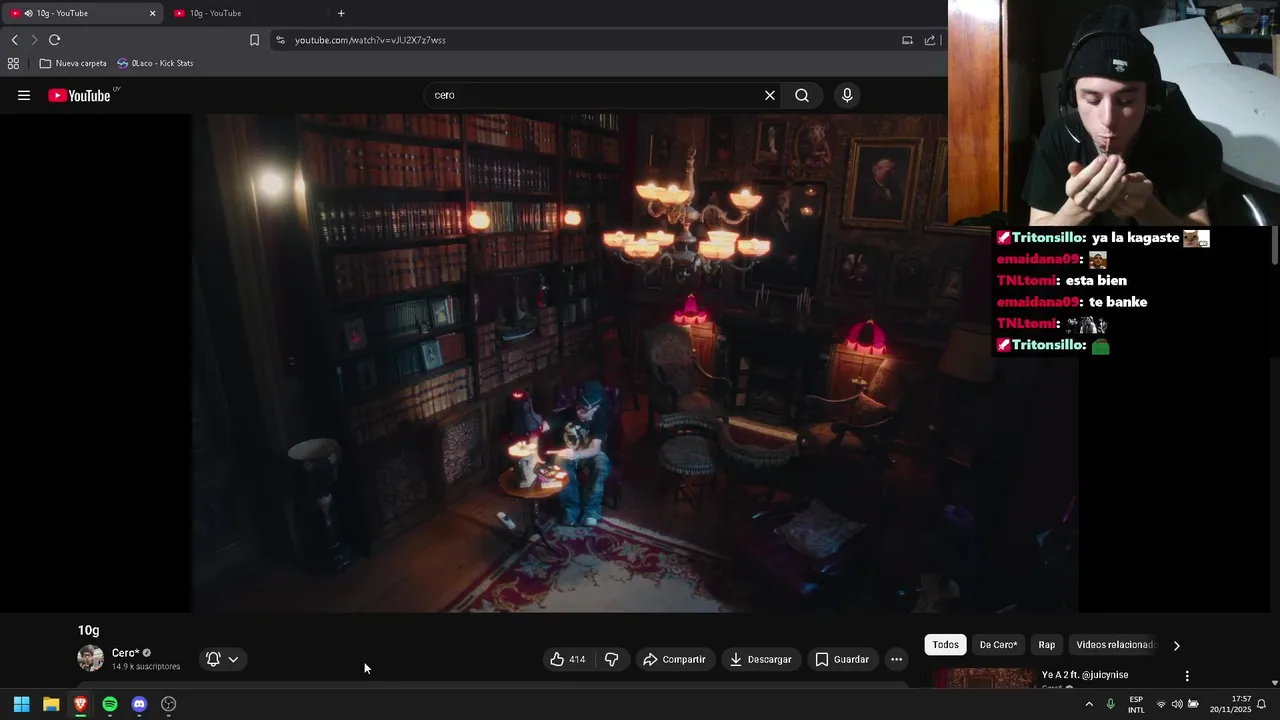Go back using the browser back arrow
1280x720 pixels.
[14, 40]
